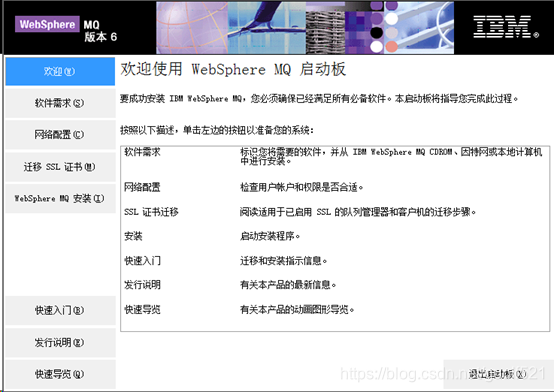Click the 版本 6 version text in header

pos(101,37)
